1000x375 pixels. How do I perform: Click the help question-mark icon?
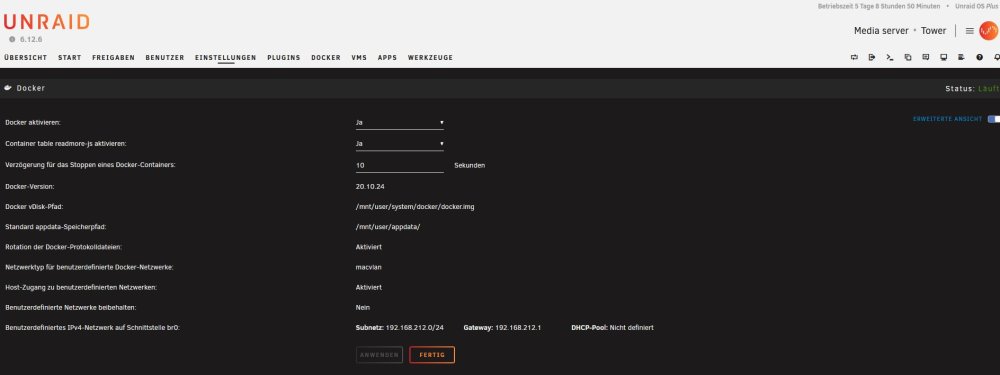(x=979, y=57)
